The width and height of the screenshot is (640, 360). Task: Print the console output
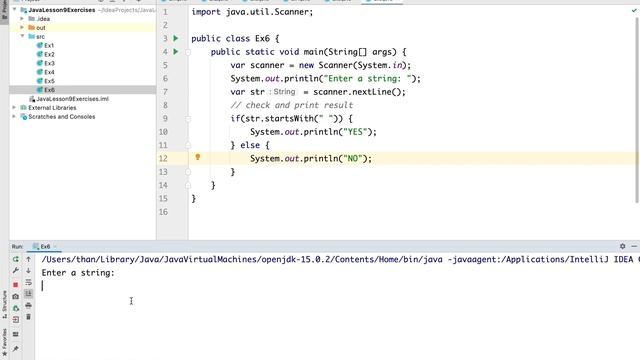point(29,305)
